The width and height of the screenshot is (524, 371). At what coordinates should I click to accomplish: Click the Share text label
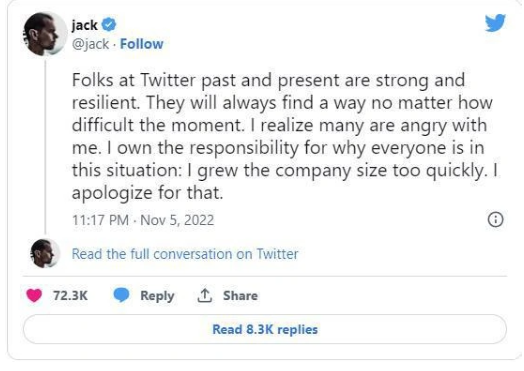click(x=240, y=295)
